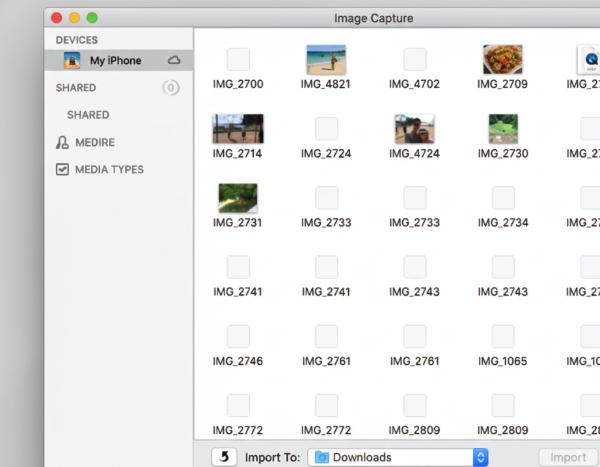600x467 pixels.
Task: Click the Image Capture window title
Action: 373,18
